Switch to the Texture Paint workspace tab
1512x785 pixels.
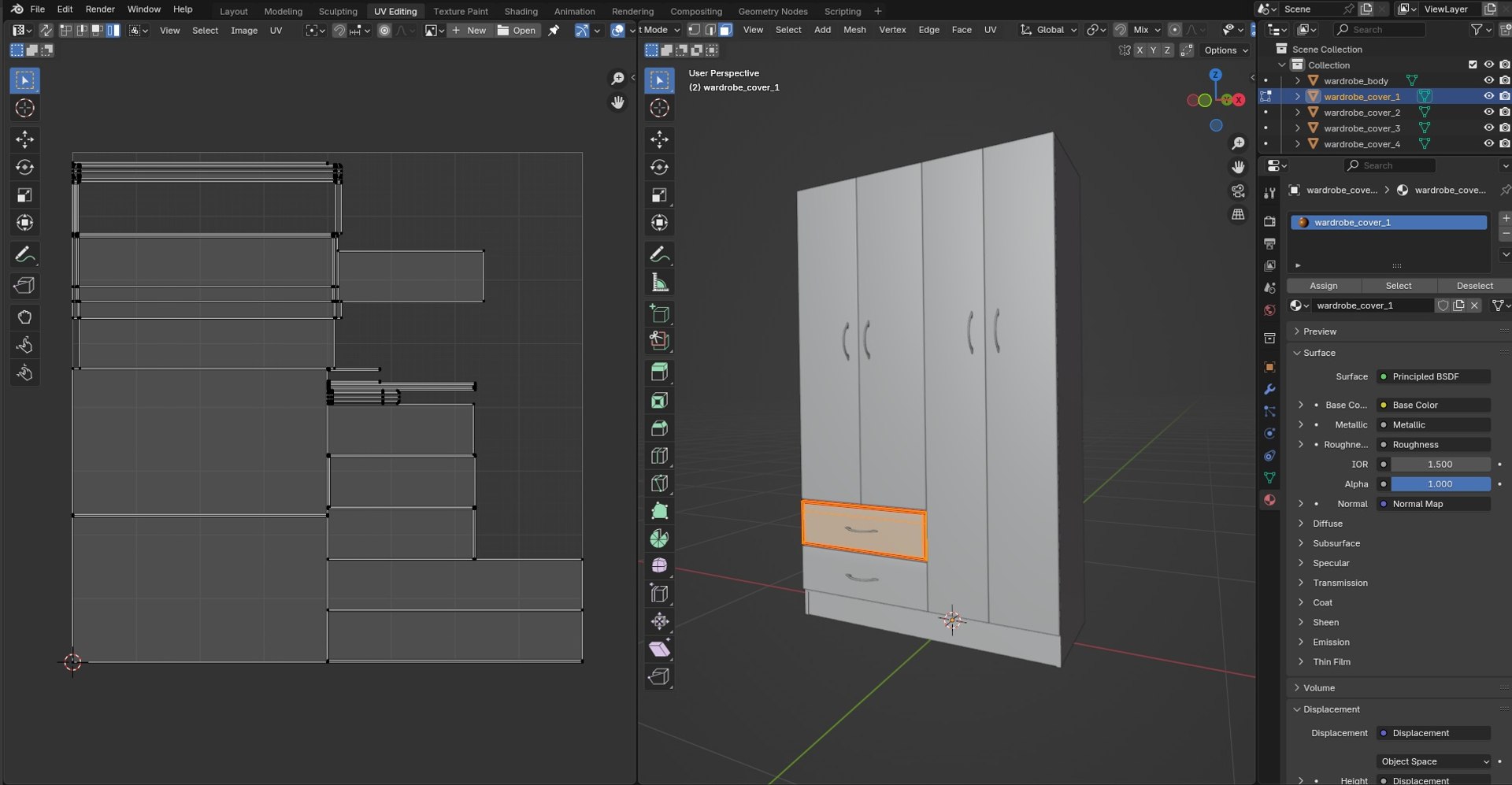click(x=461, y=11)
